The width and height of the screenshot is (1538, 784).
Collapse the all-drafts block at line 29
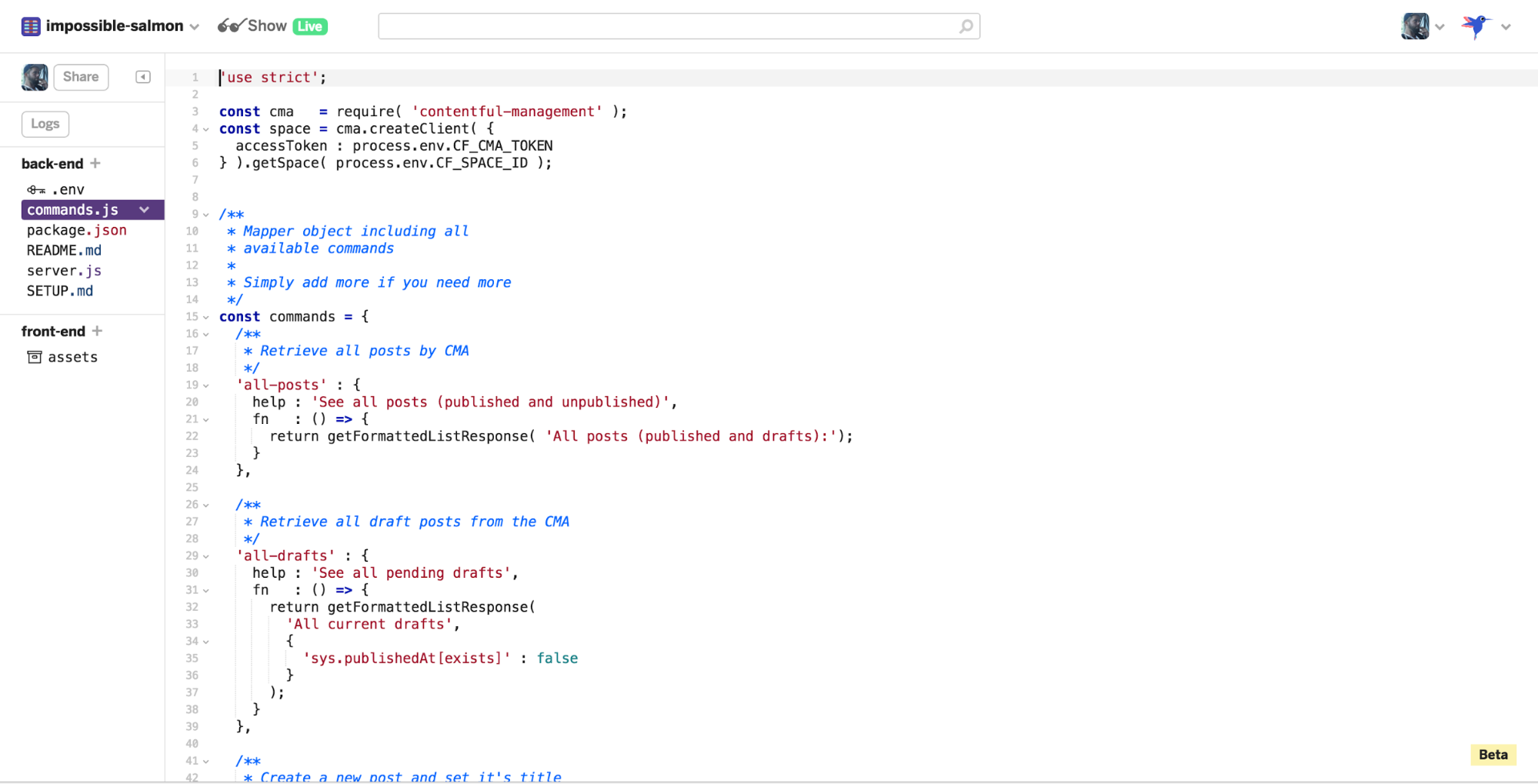[x=206, y=556]
